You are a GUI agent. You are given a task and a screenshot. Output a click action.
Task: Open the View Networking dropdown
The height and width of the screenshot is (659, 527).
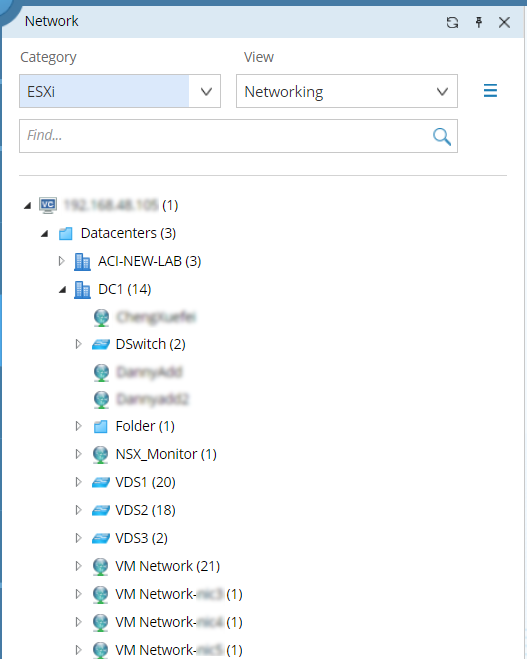[x=347, y=91]
